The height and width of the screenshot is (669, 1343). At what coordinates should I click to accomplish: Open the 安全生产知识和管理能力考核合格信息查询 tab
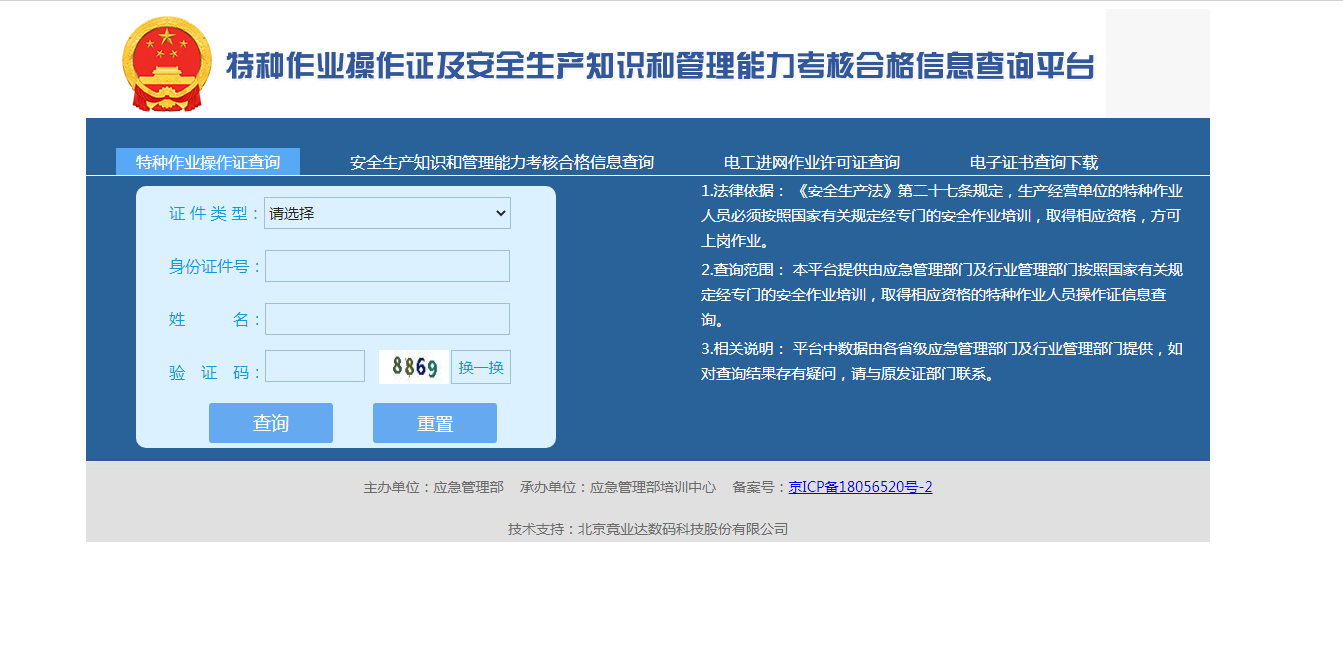click(501, 162)
